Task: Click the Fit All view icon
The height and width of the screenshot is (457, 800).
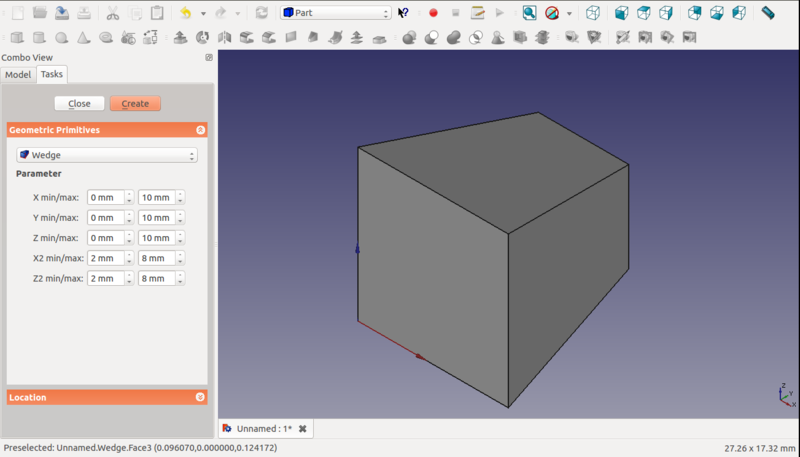Action: [x=529, y=13]
